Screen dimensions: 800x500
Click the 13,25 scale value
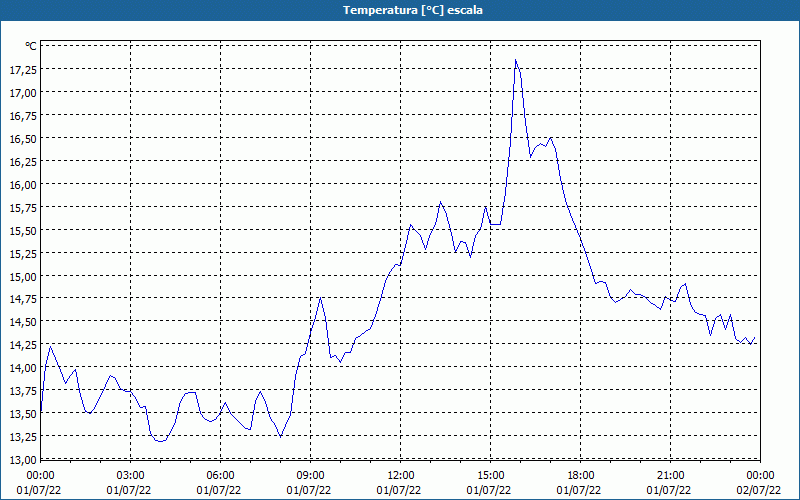23,437
